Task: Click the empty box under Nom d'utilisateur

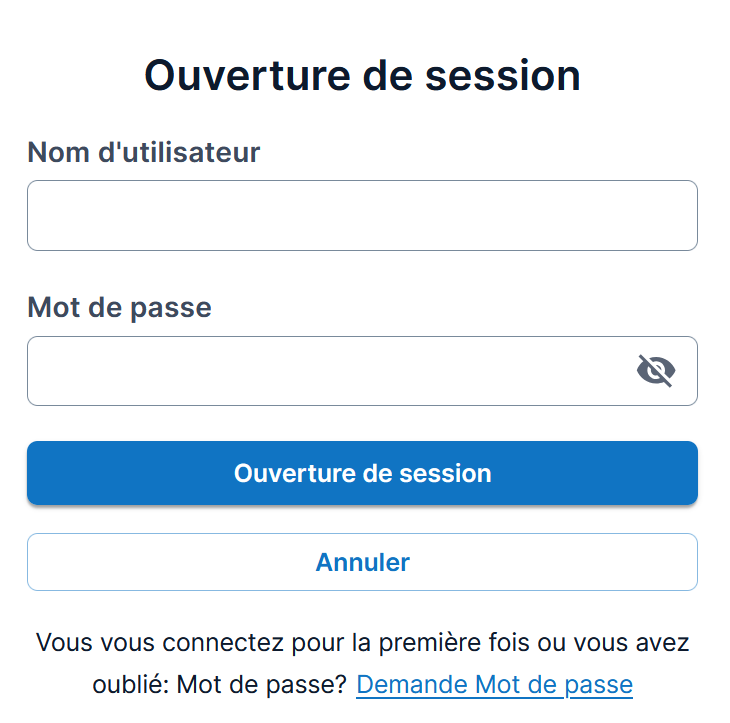Action: click(362, 216)
